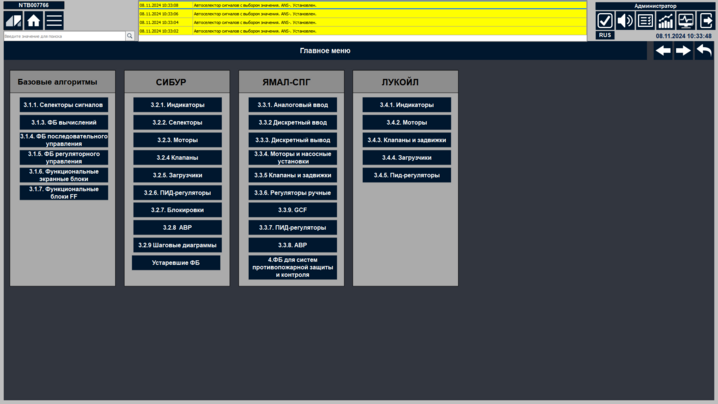Go to previous screen with left arrow

663,51
